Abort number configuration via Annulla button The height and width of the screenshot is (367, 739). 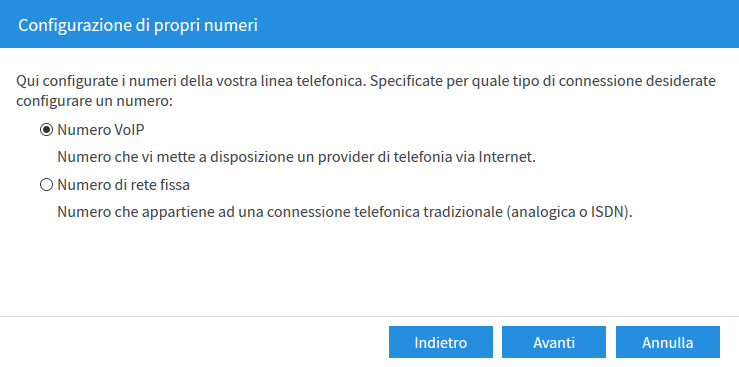[x=668, y=342]
